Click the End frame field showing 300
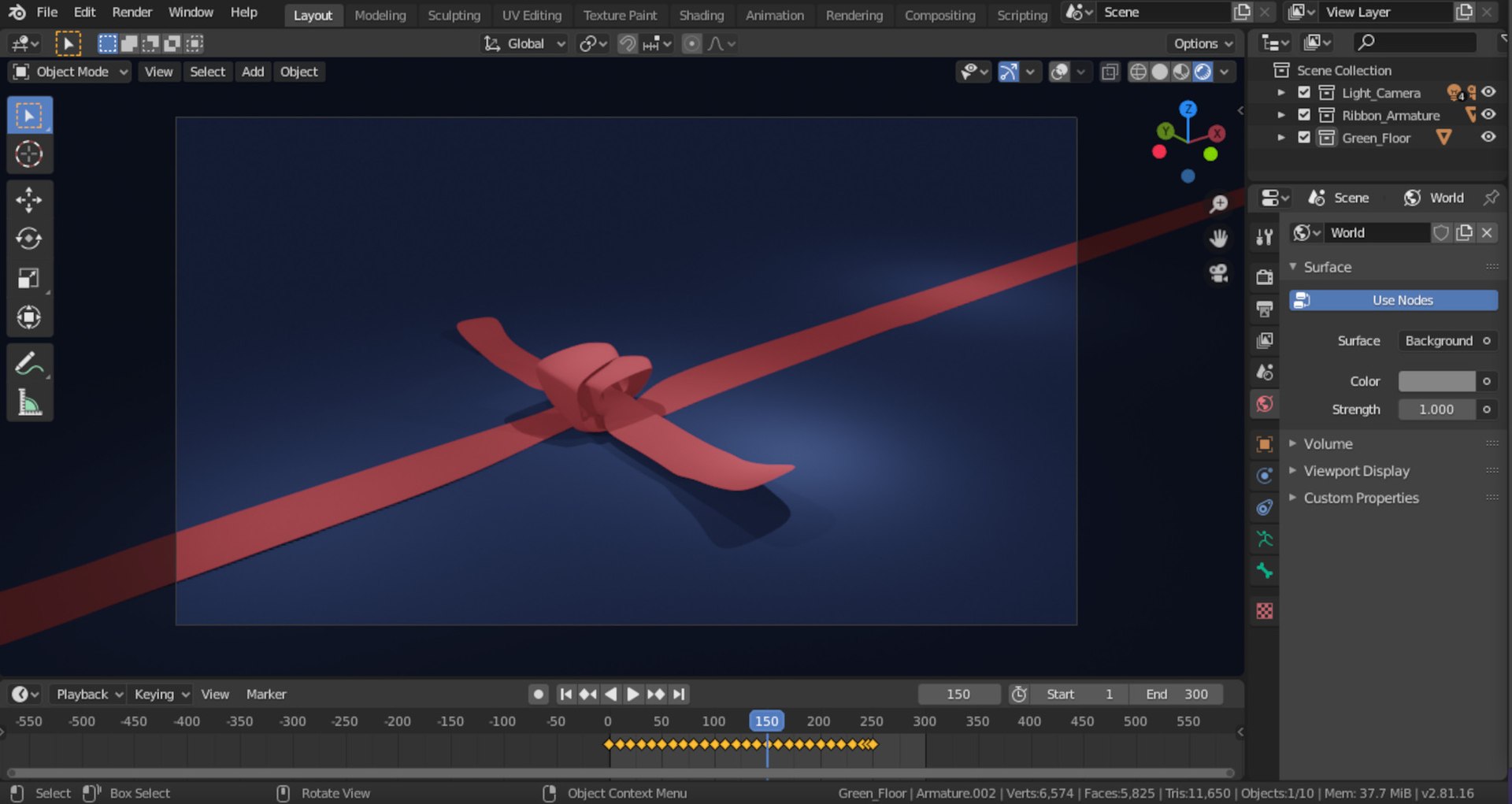This screenshot has width=1512, height=804. click(x=1176, y=694)
